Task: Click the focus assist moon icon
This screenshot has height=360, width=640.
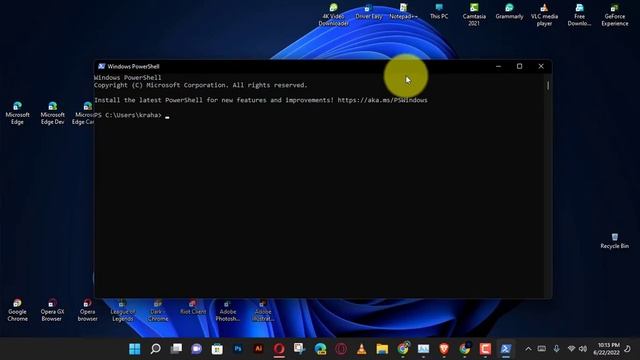Action: (x=627, y=349)
